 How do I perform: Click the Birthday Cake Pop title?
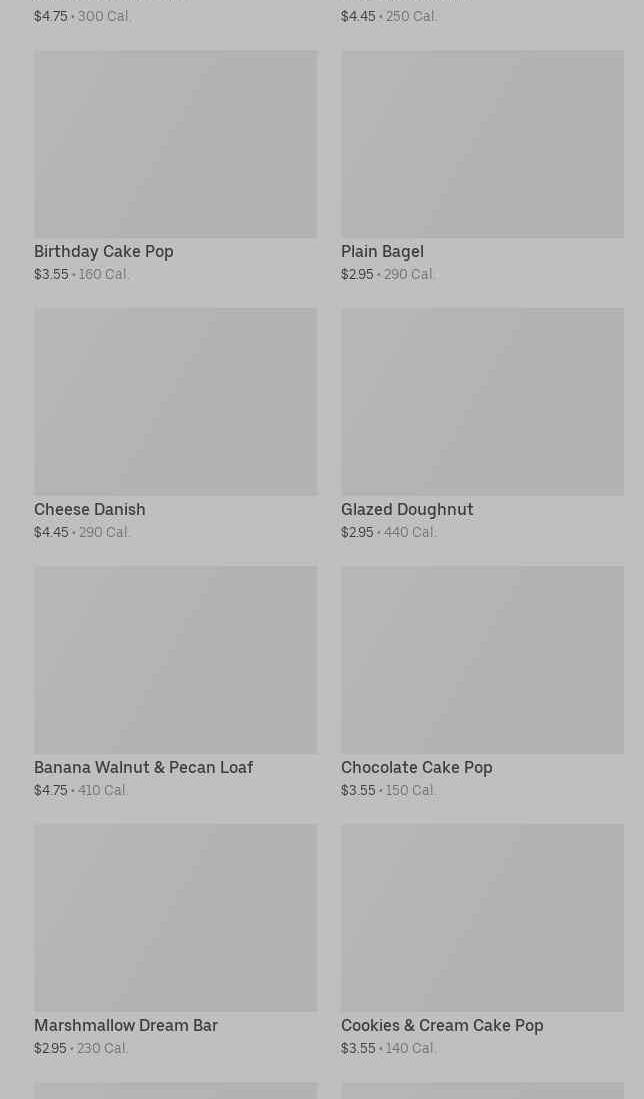pos(104,251)
